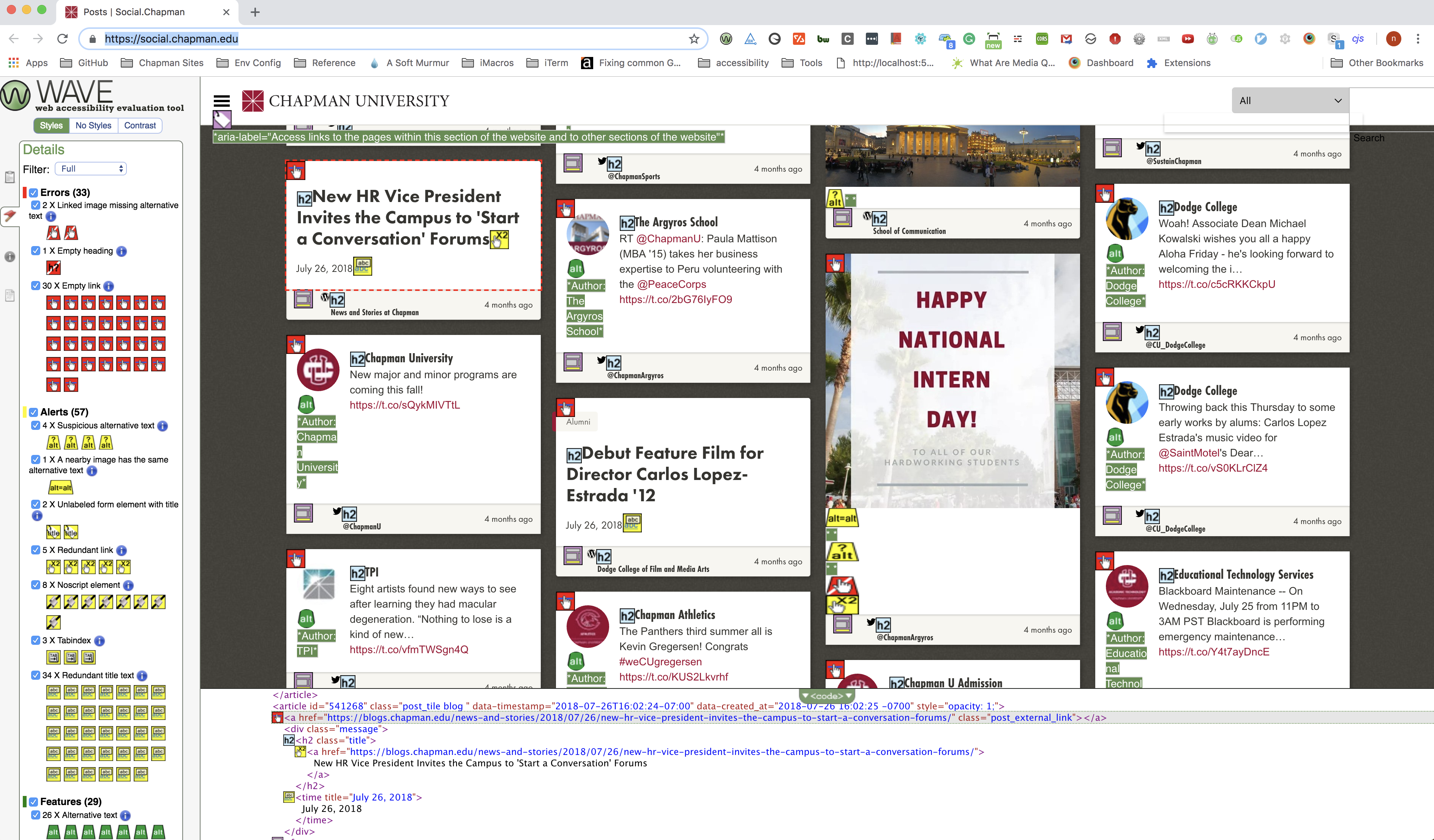1434x840 pixels.
Task: Click the alt=alt icon in Details panel
Action: pos(61,488)
